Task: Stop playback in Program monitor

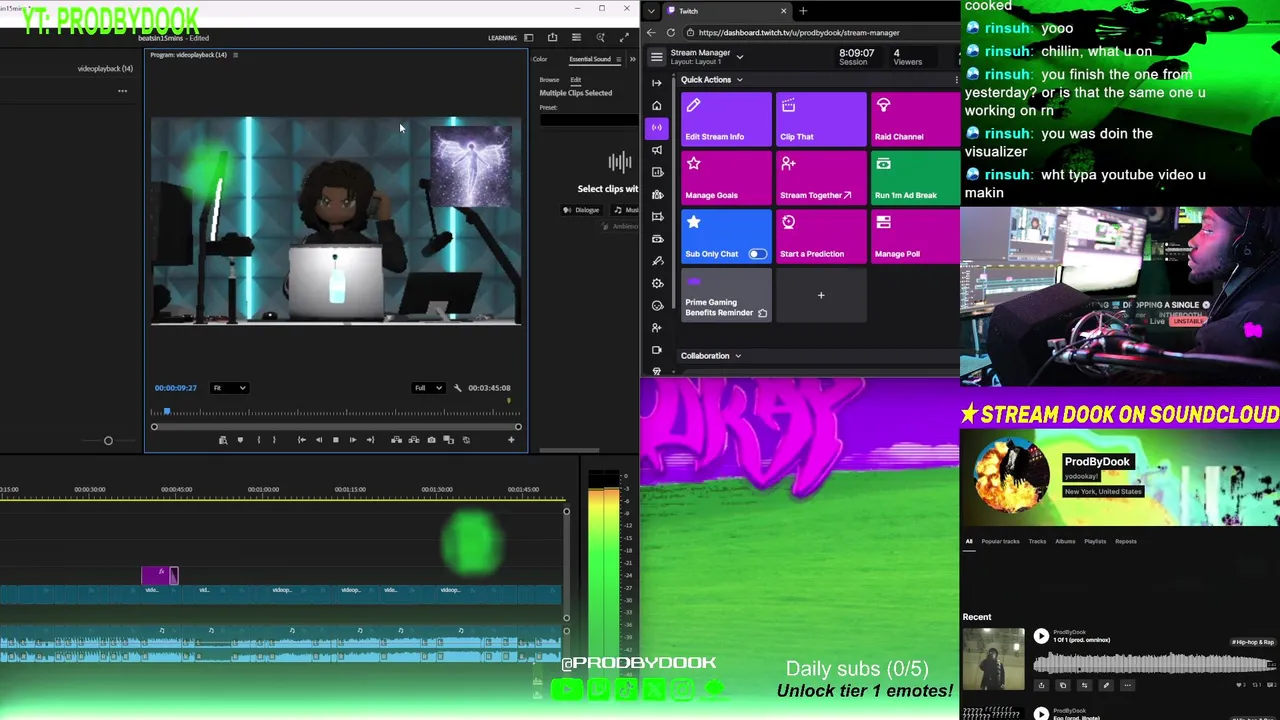Action: click(335, 440)
